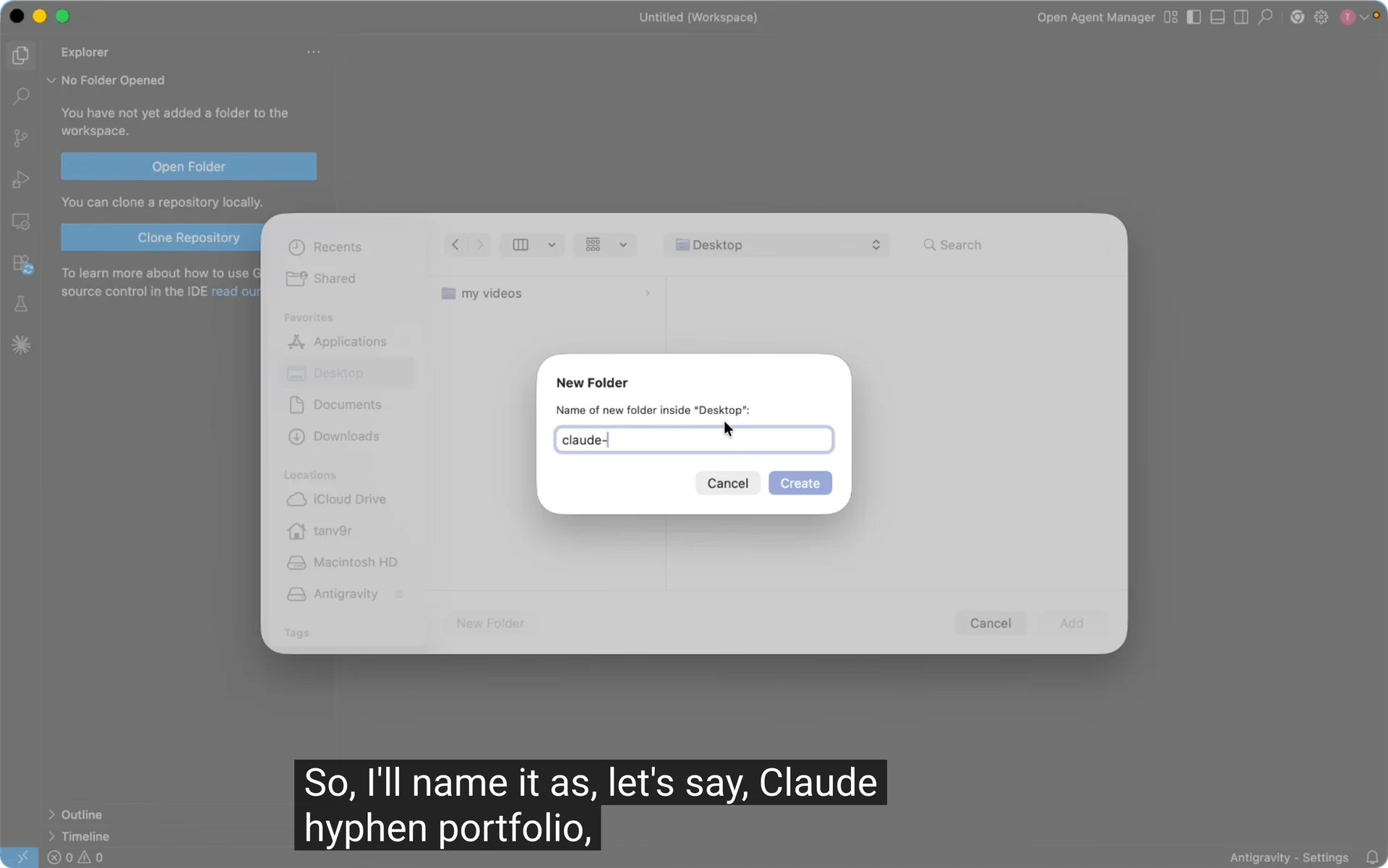Click the Clone Repository button
This screenshot has height=868, width=1388.
coord(161,237)
